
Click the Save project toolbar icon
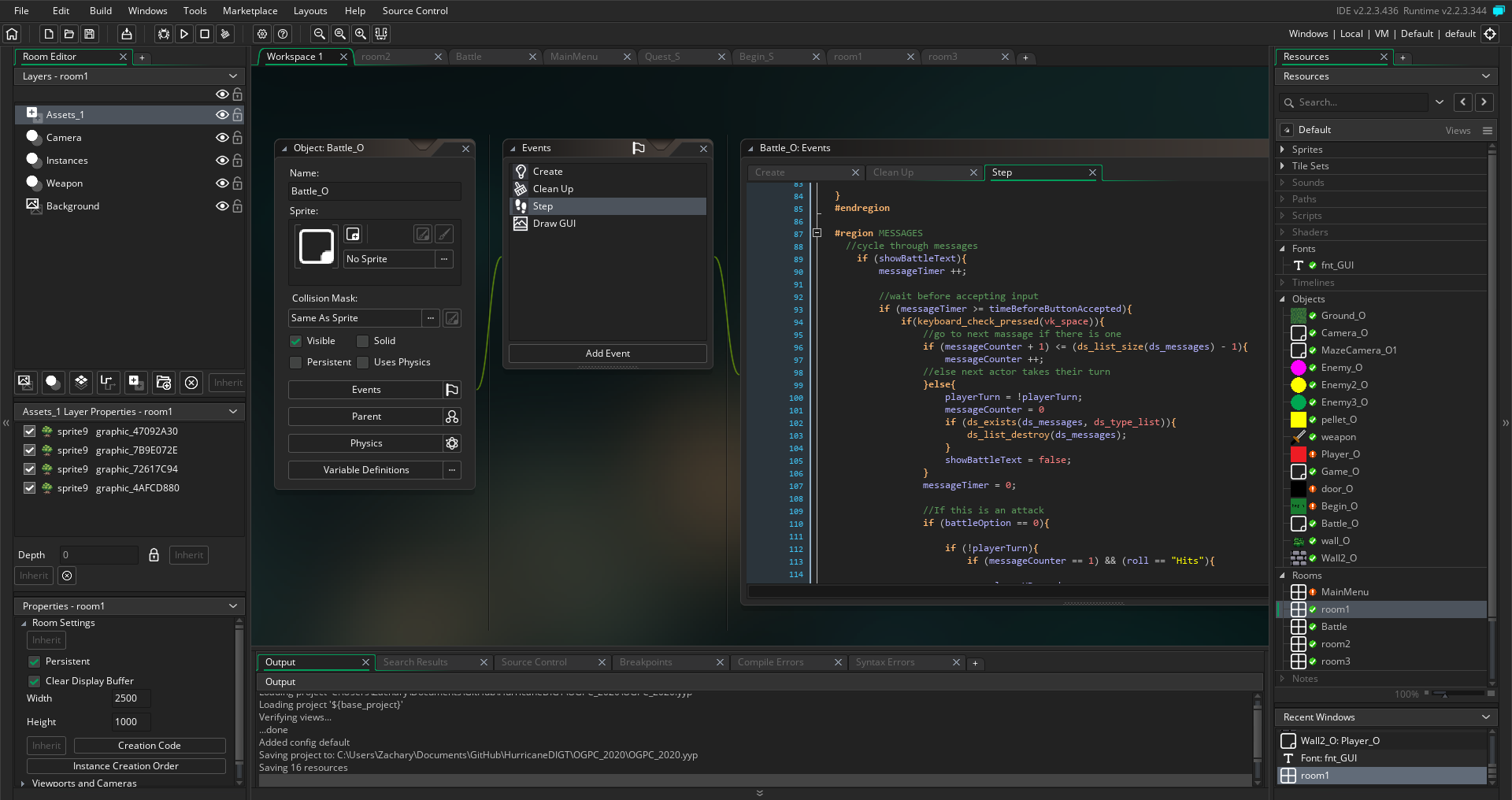(x=90, y=34)
